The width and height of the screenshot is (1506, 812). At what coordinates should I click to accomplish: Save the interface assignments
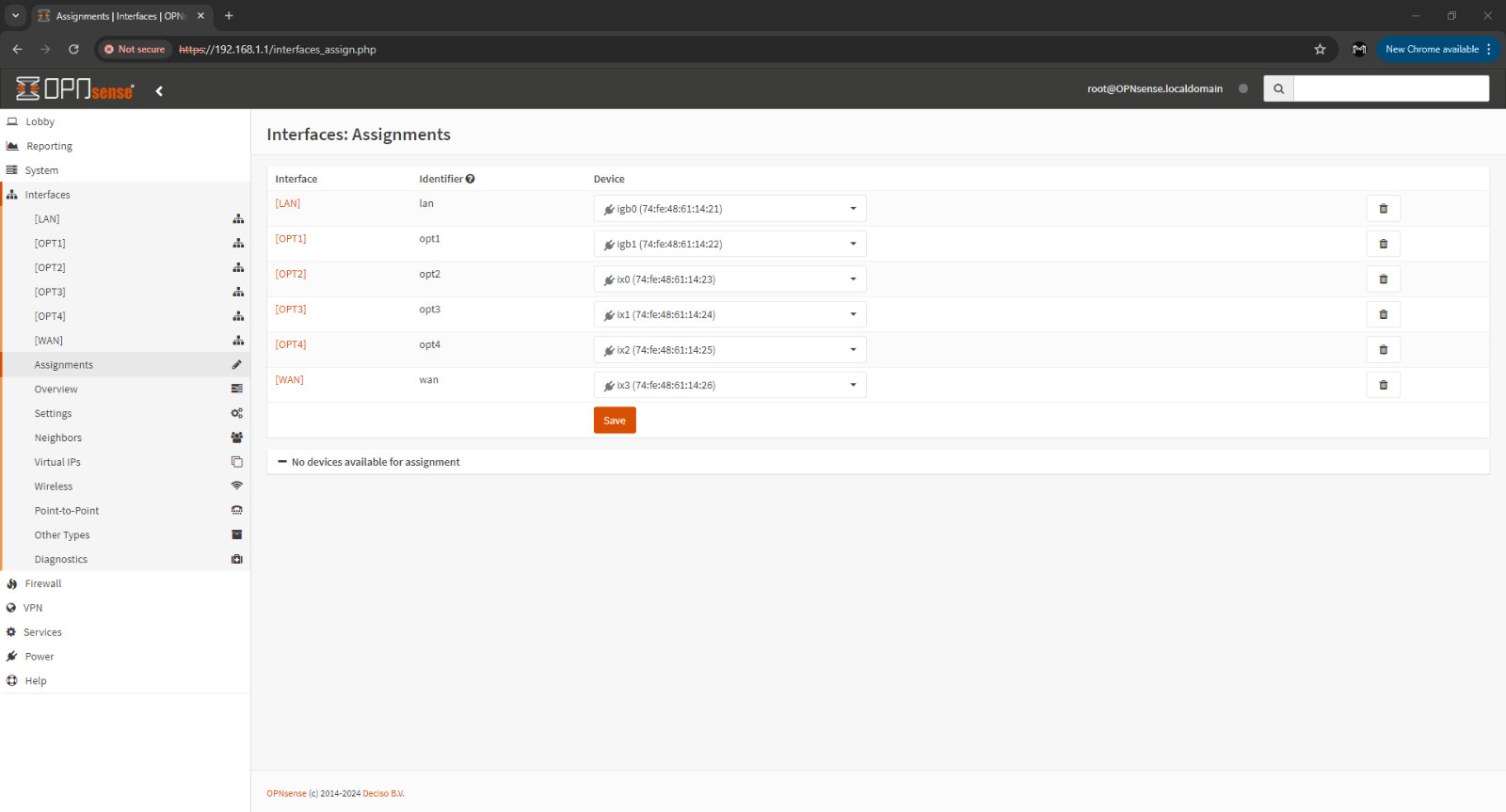[615, 421]
